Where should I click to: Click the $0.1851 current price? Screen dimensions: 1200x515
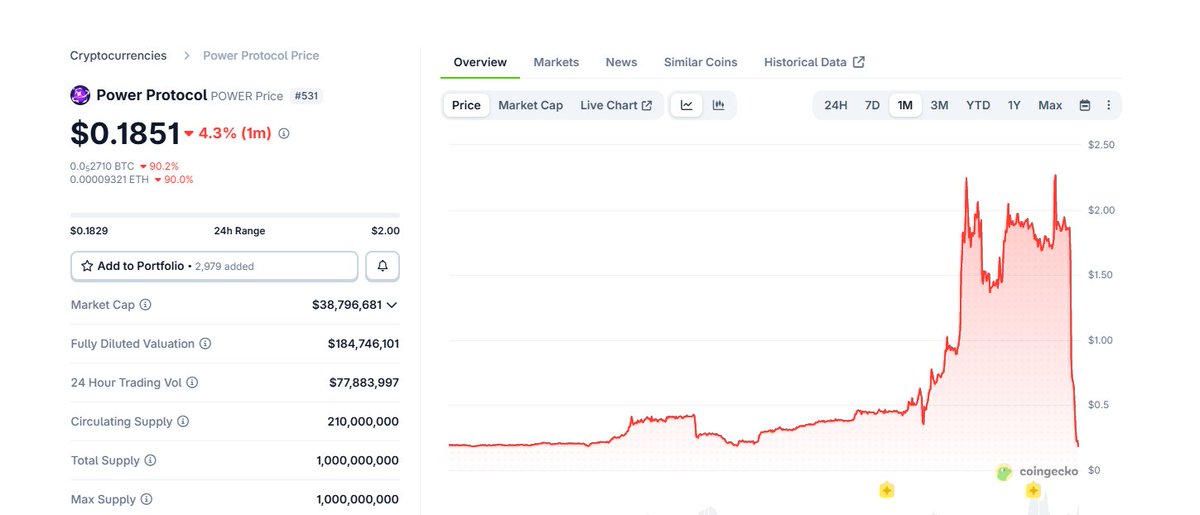click(125, 133)
